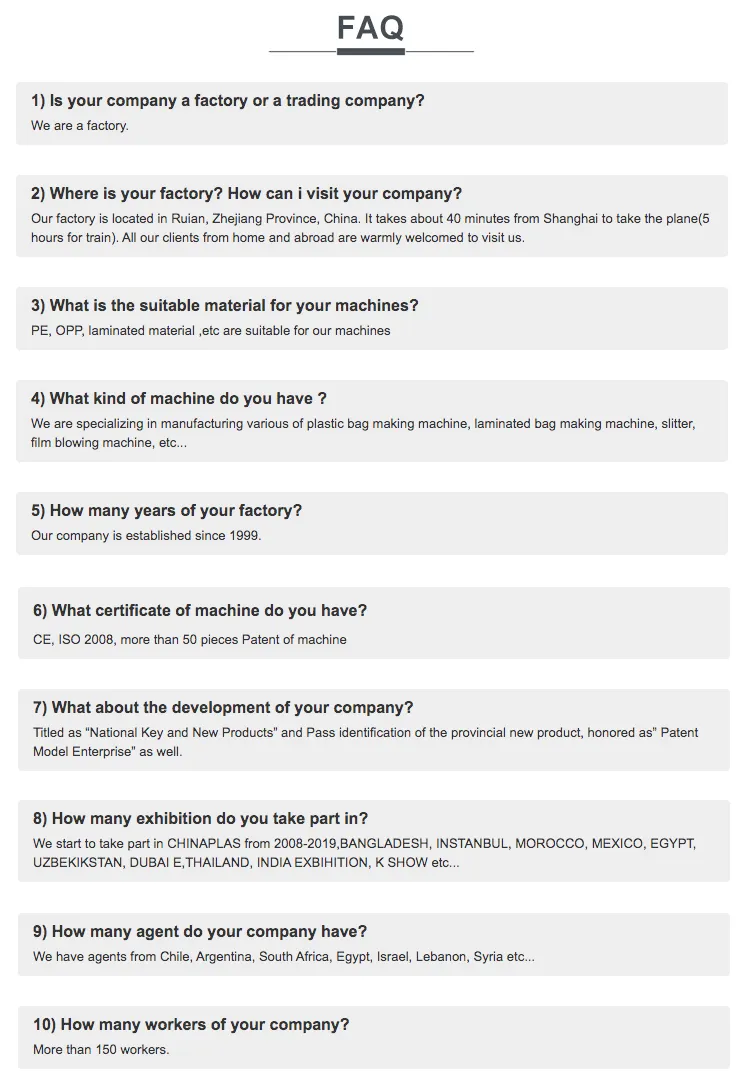Click the answer mentioning 'National Key and New Products'

pos(366,742)
